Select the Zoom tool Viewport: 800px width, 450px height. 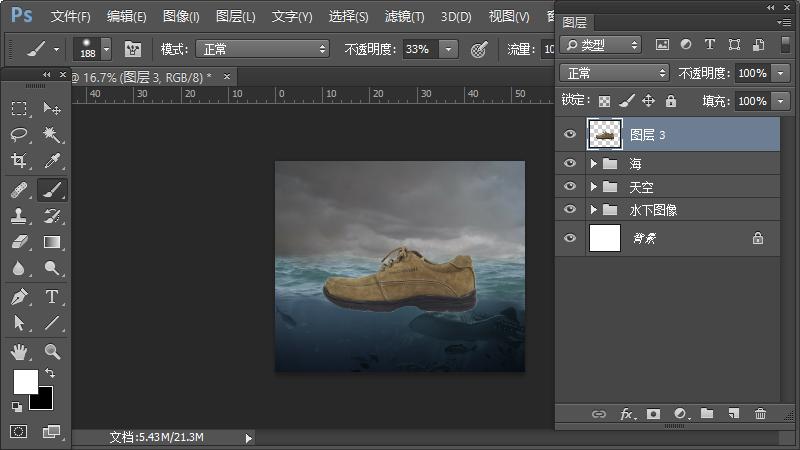[x=52, y=352]
